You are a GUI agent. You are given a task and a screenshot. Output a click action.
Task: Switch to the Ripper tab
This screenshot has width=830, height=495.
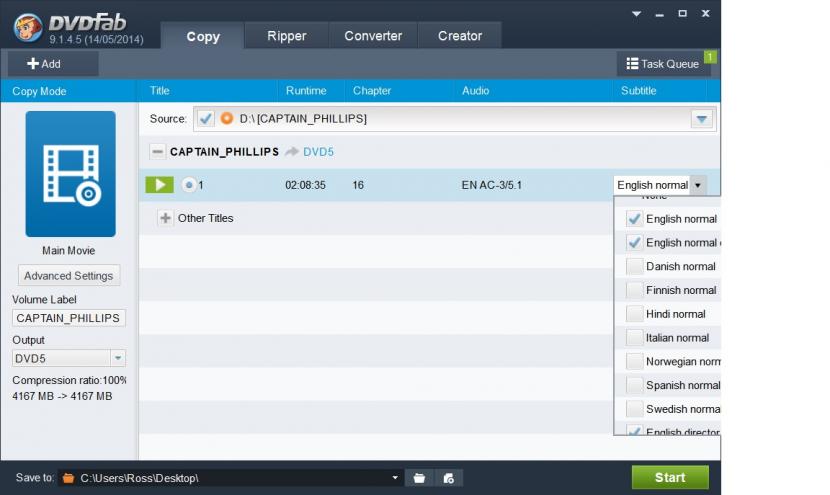[286, 35]
